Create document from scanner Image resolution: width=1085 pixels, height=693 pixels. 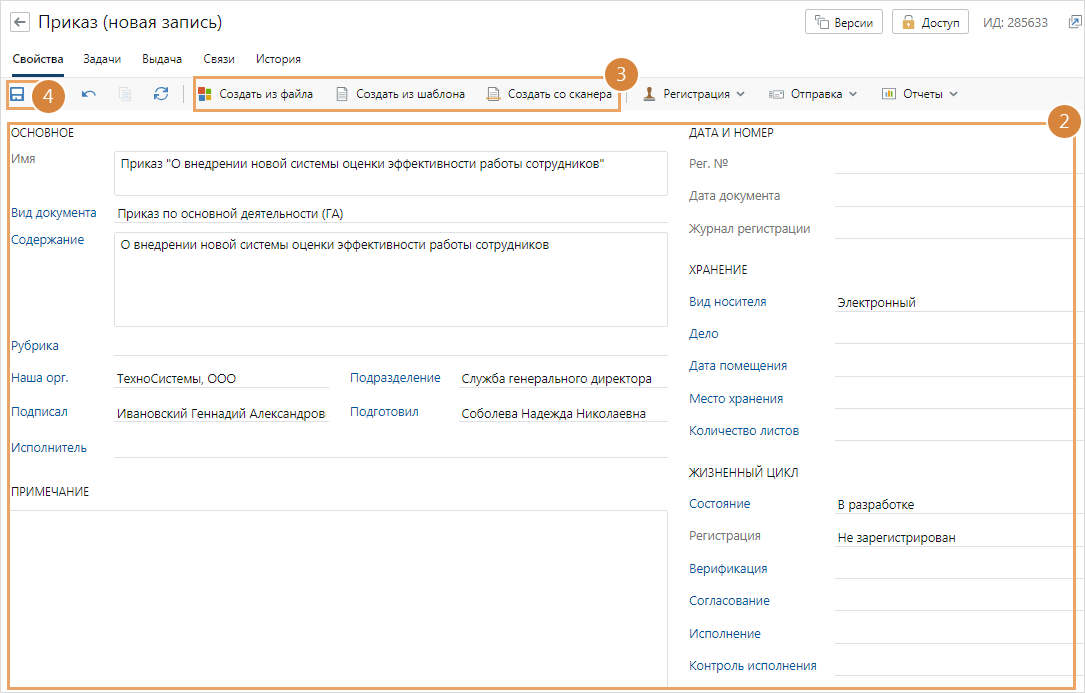549,94
